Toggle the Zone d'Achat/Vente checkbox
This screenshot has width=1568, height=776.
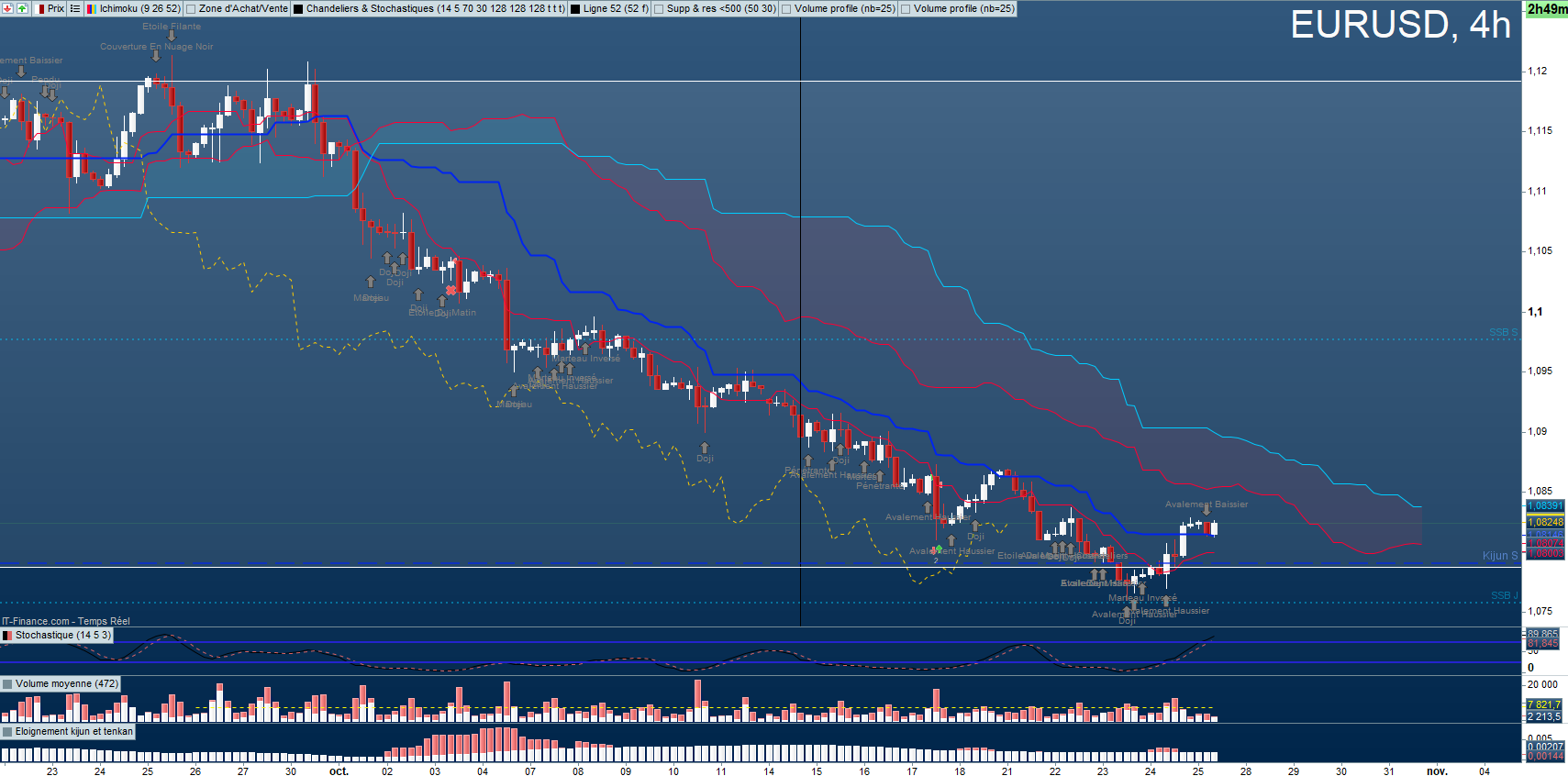pos(191,9)
